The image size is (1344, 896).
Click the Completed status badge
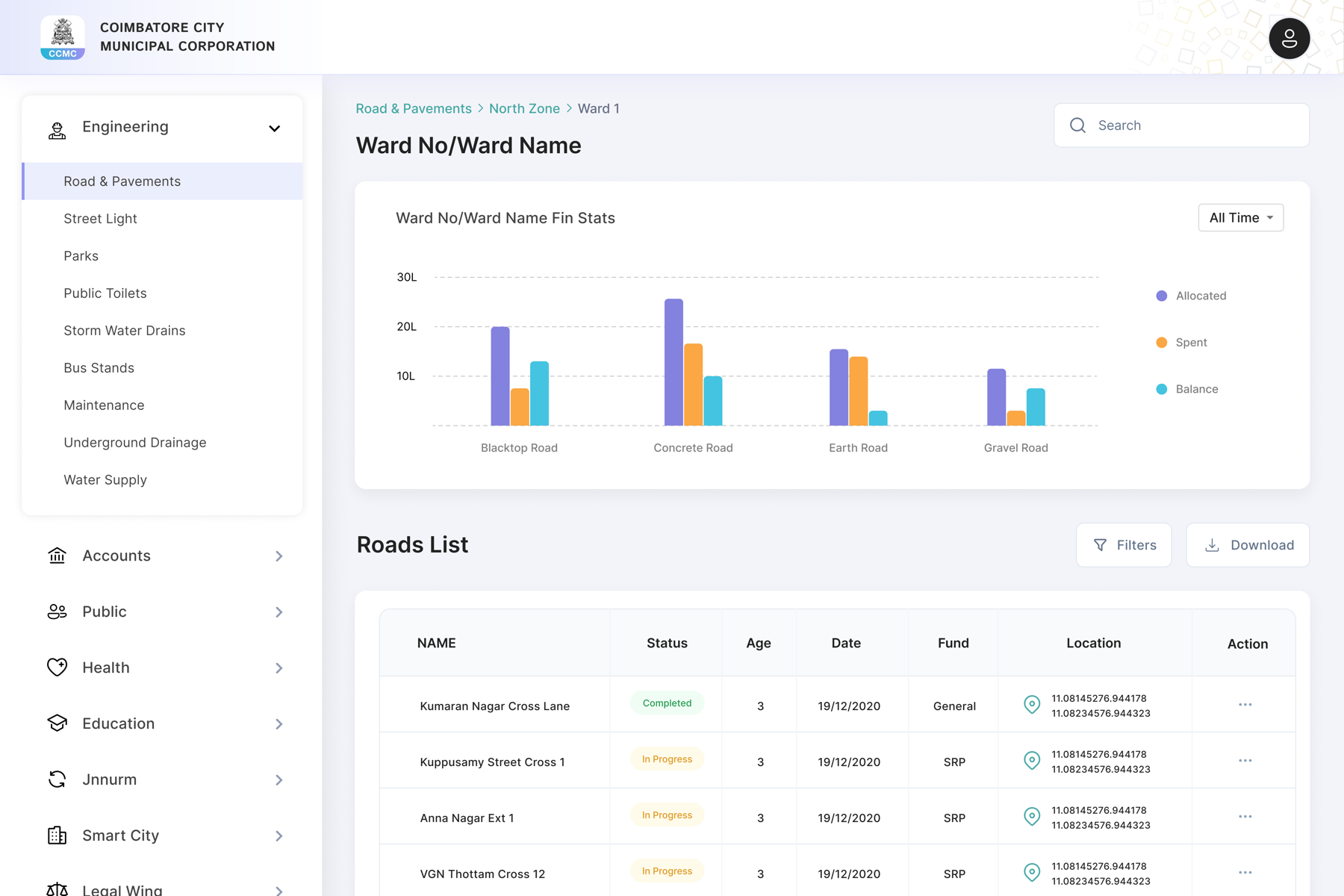[667, 703]
